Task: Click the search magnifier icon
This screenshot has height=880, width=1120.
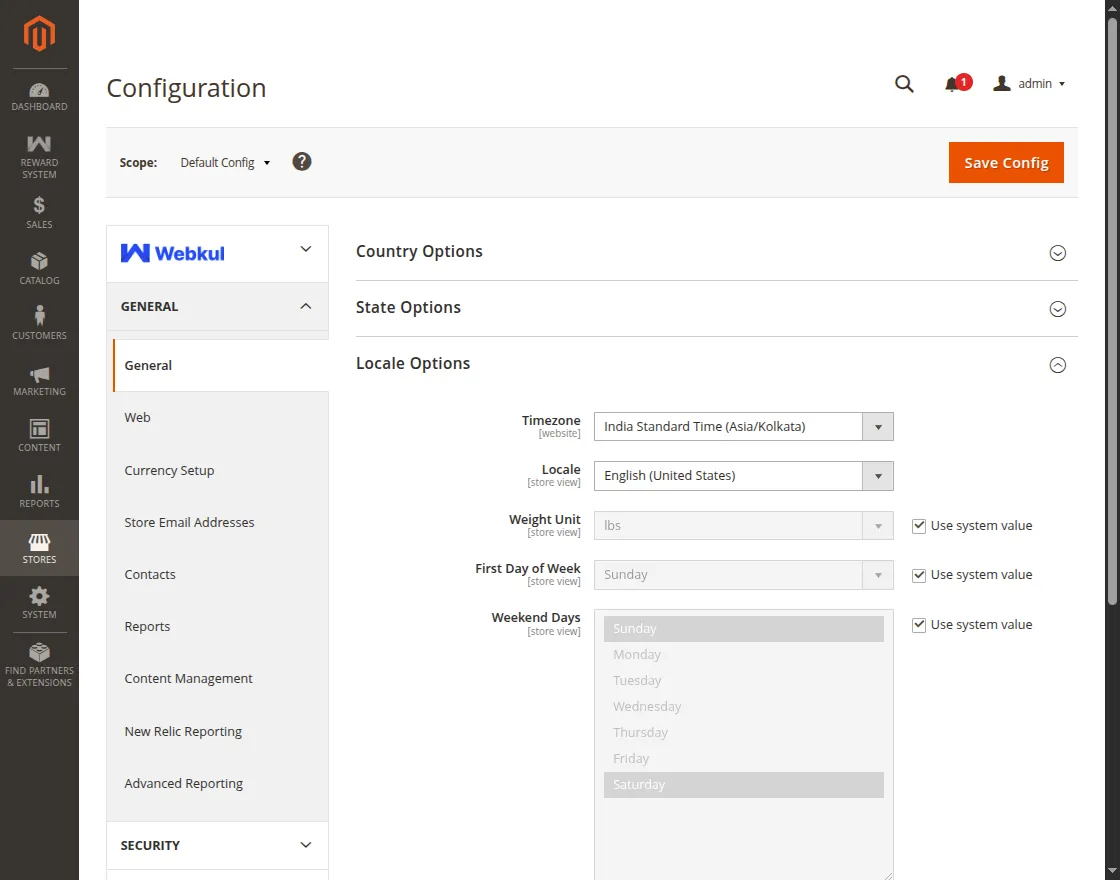Action: tap(904, 84)
